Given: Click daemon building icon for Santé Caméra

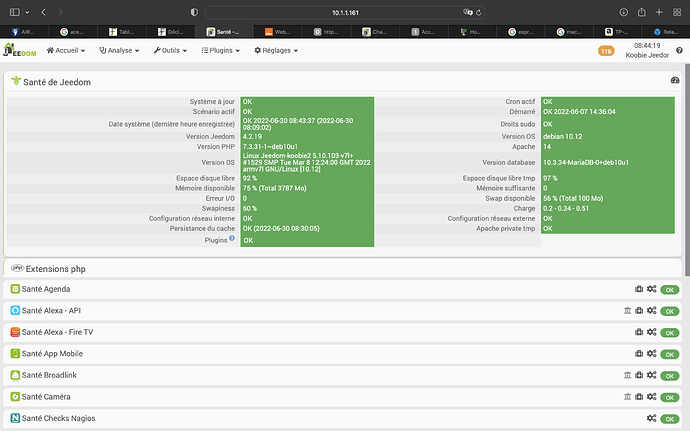Looking at the screenshot, I should pos(628,397).
